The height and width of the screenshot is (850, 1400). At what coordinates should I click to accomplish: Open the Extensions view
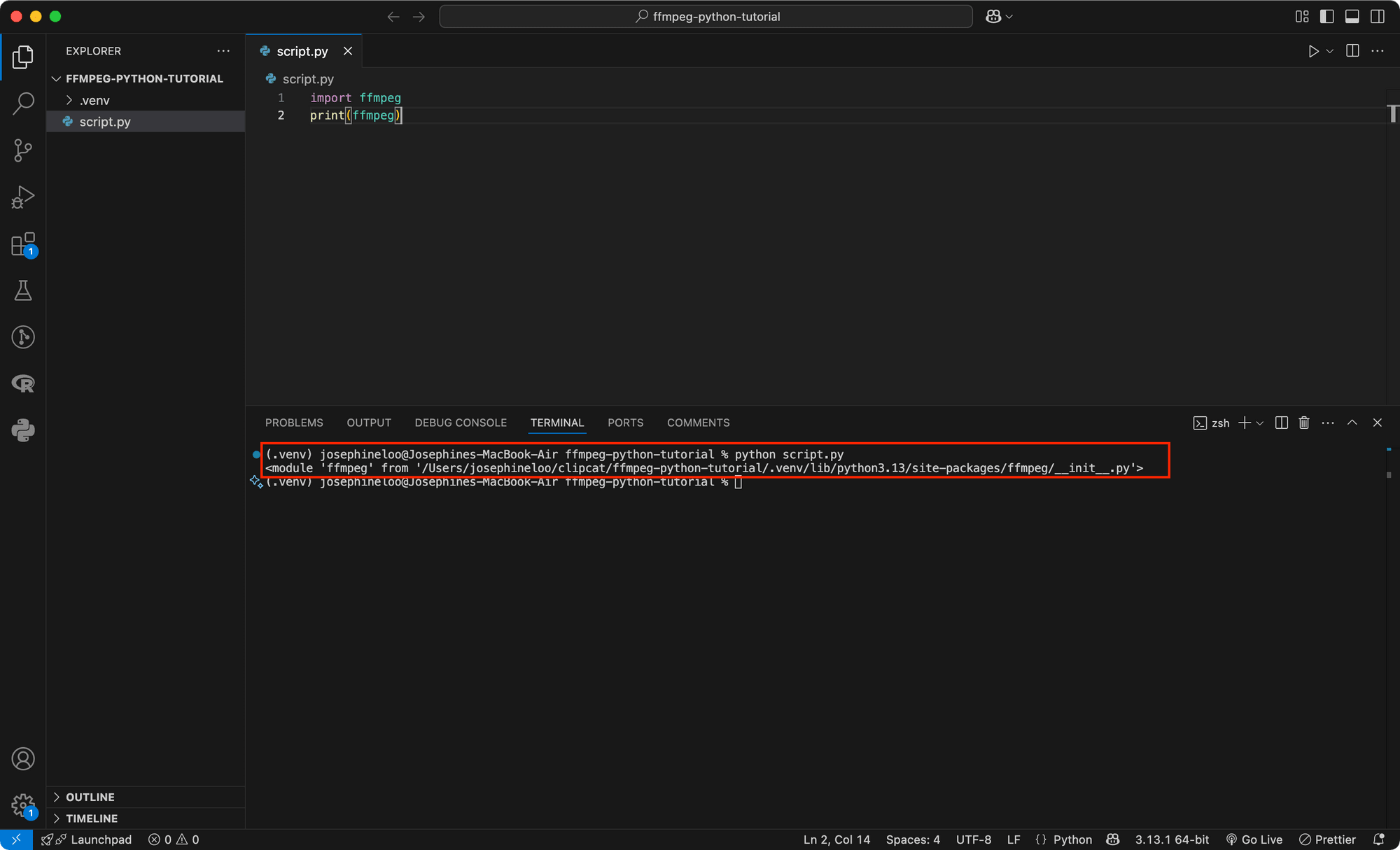tap(23, 245)
